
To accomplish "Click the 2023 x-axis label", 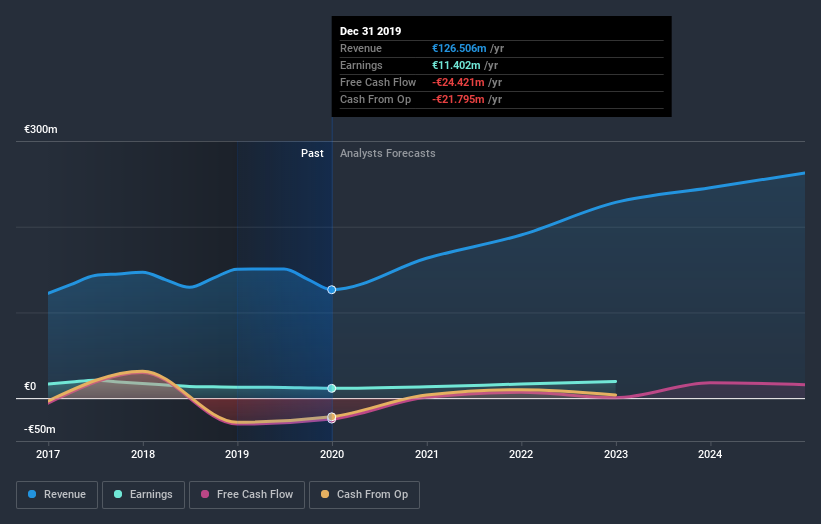I will tap(616, 454).
